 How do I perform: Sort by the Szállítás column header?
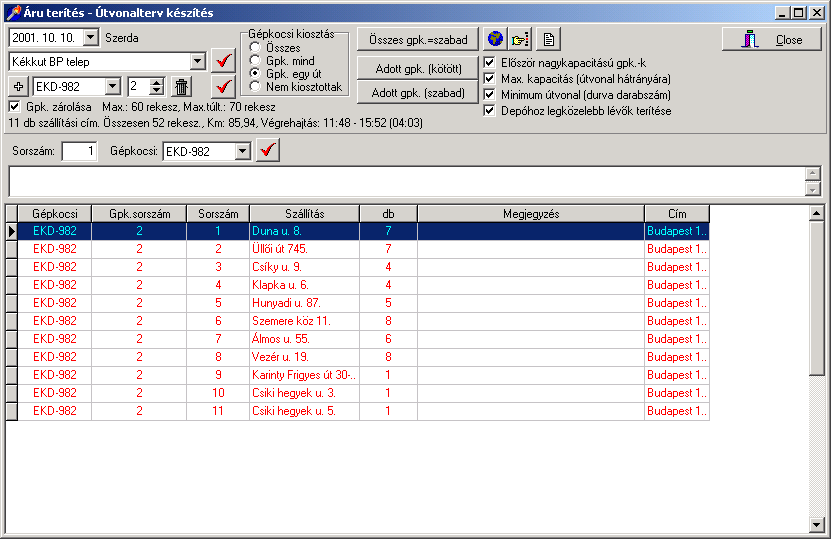coord(304,213)
